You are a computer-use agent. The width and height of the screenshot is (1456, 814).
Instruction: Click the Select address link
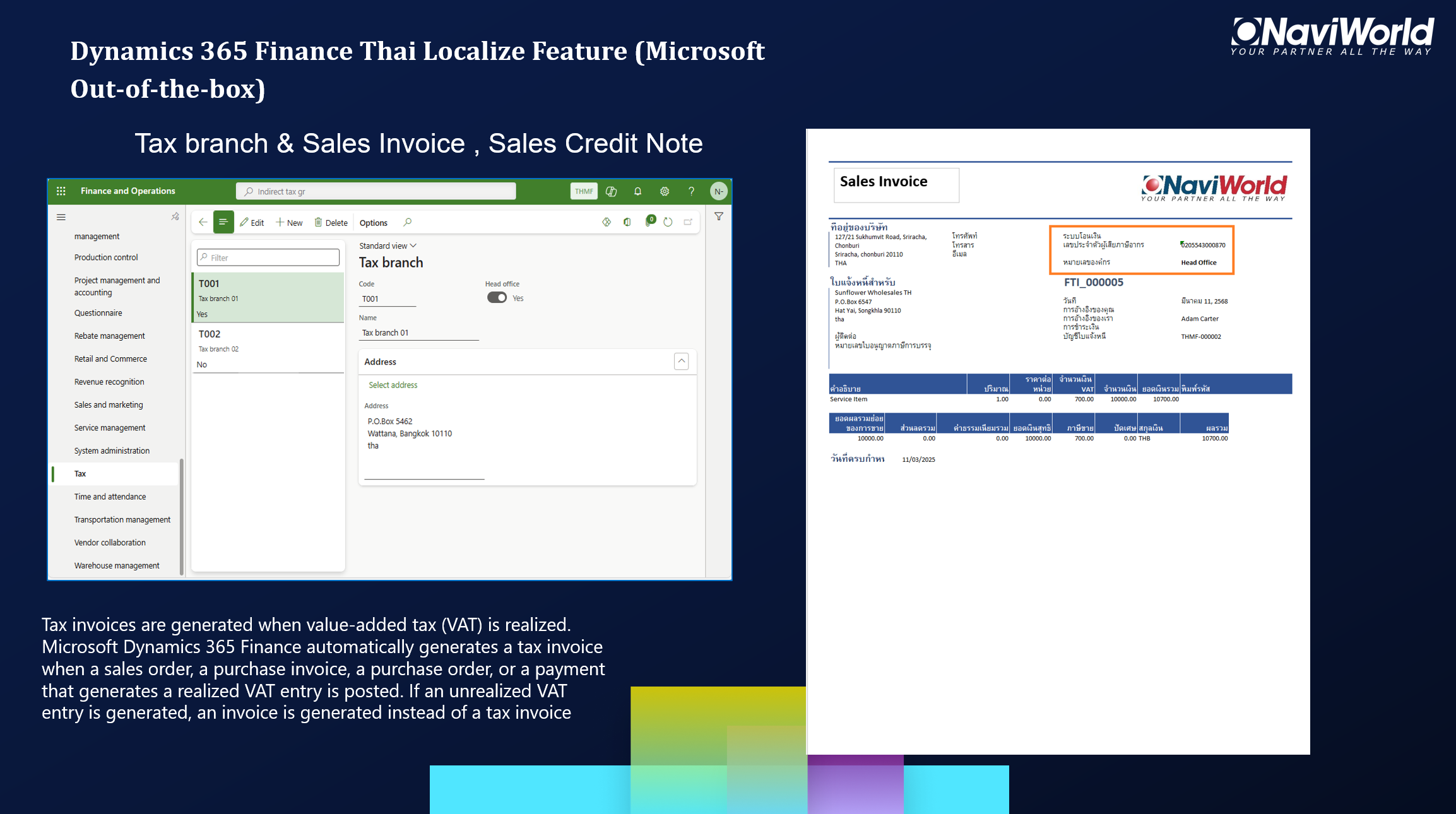point(393,385)
